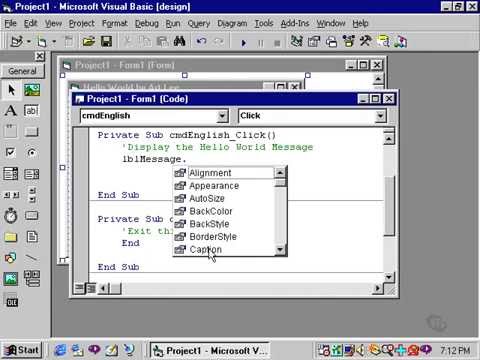Select the FileListBox control tool
This screenshot has height=360, width=480.
(32, 237)
